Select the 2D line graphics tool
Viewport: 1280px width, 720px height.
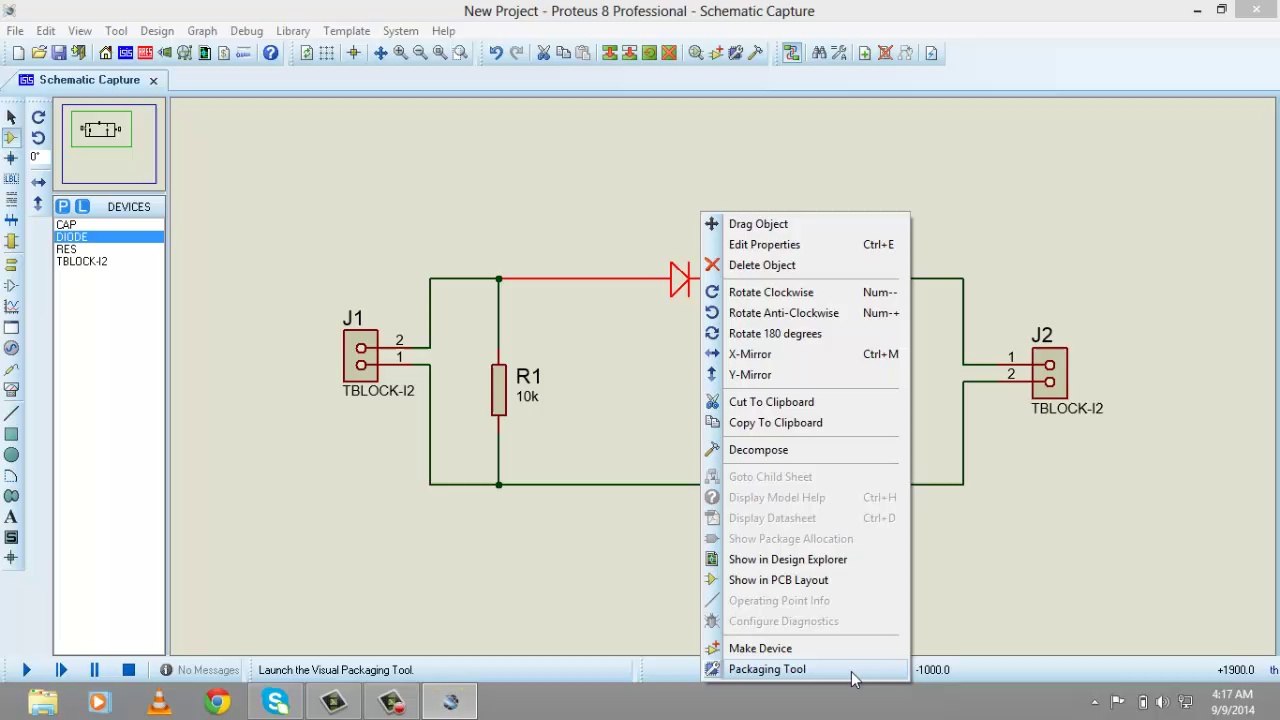pos(11,413)
